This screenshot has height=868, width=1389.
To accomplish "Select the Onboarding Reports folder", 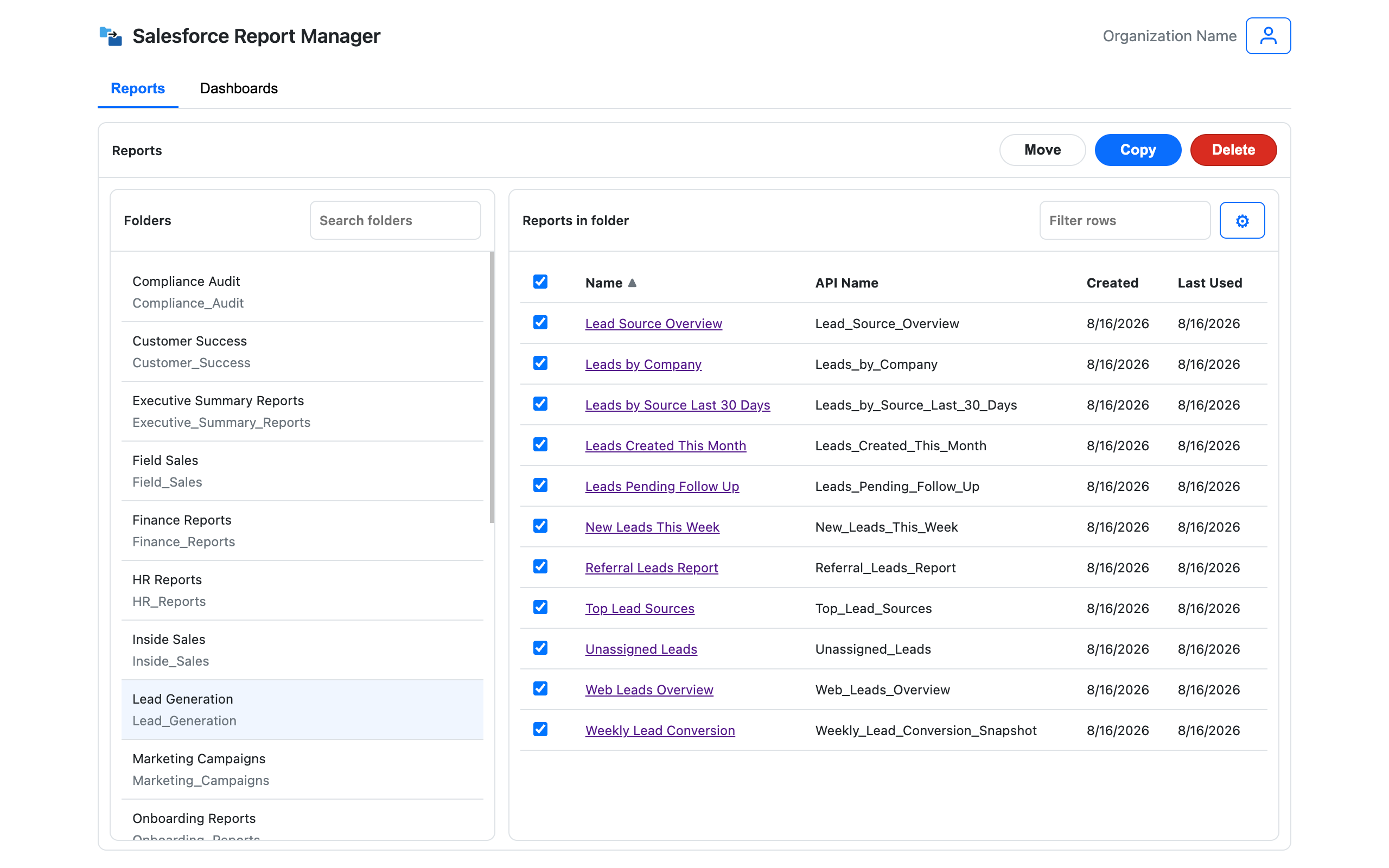I will coord(302,820).
